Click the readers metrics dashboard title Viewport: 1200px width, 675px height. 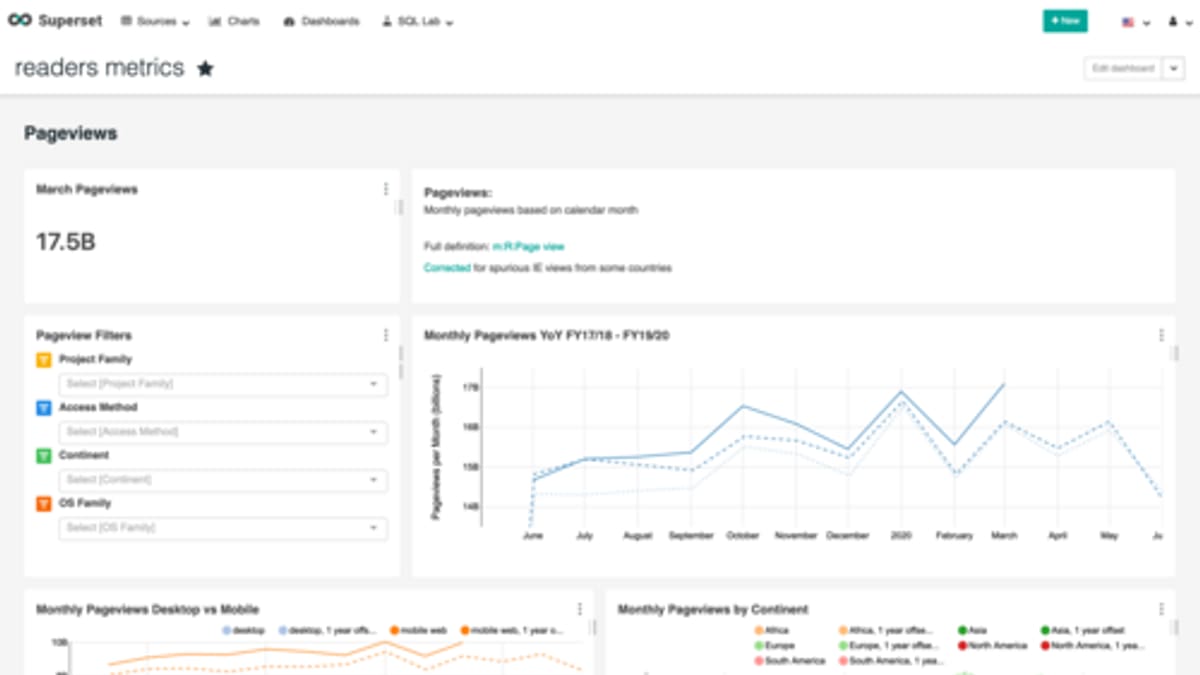pos(100,68)
